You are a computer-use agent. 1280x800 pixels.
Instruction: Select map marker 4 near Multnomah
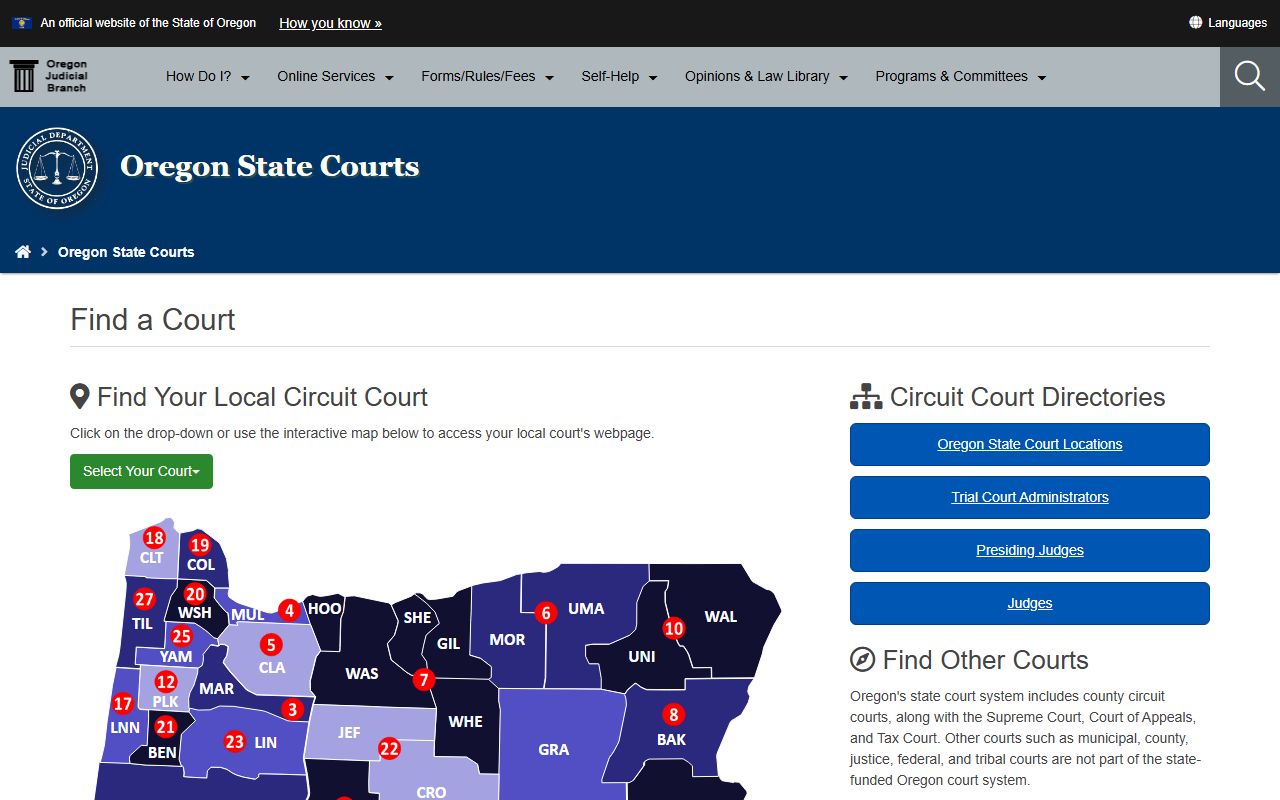[x=289, y=610]
